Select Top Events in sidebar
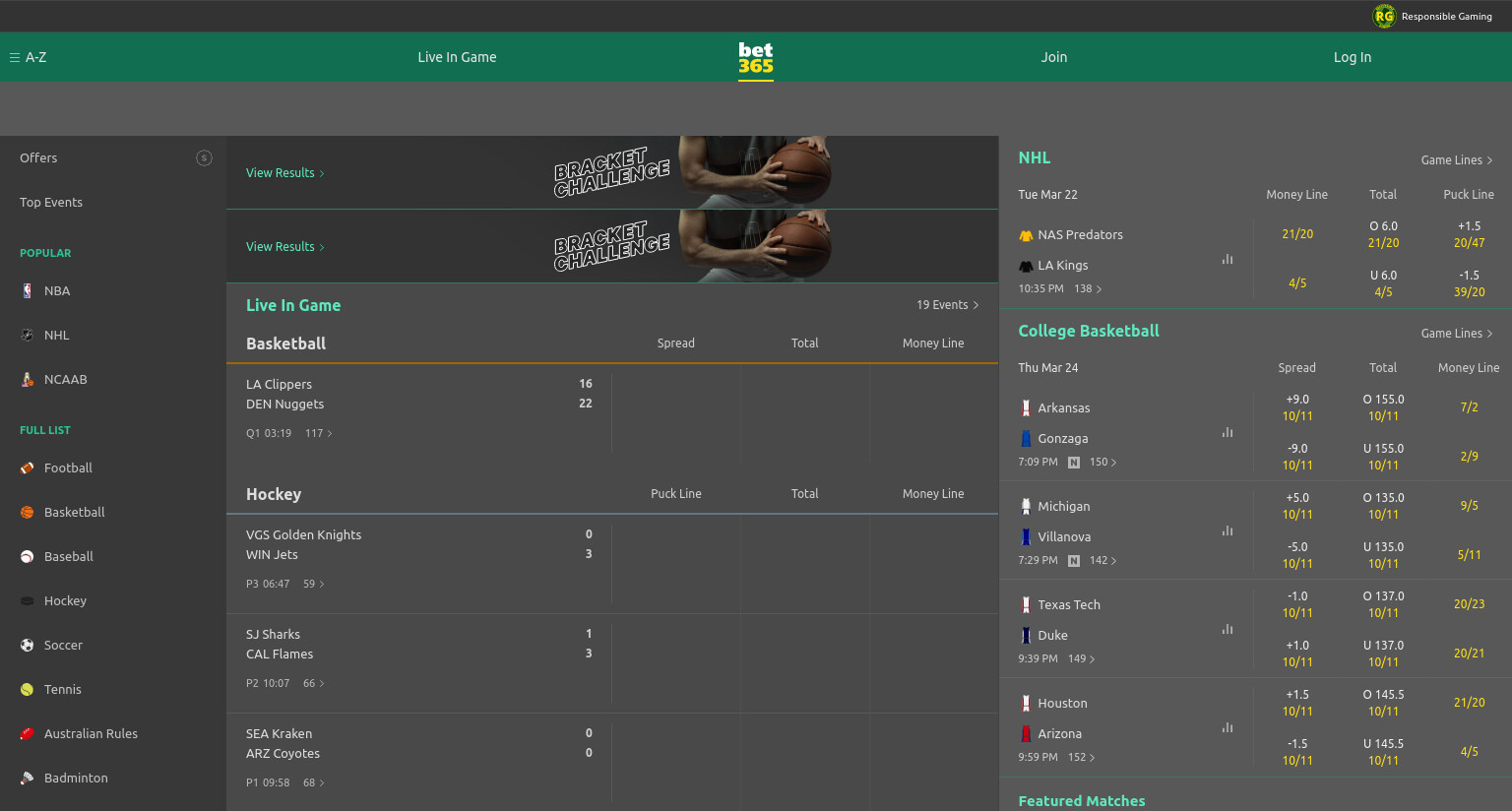The image size is (1512, 811). coord(51,202)
